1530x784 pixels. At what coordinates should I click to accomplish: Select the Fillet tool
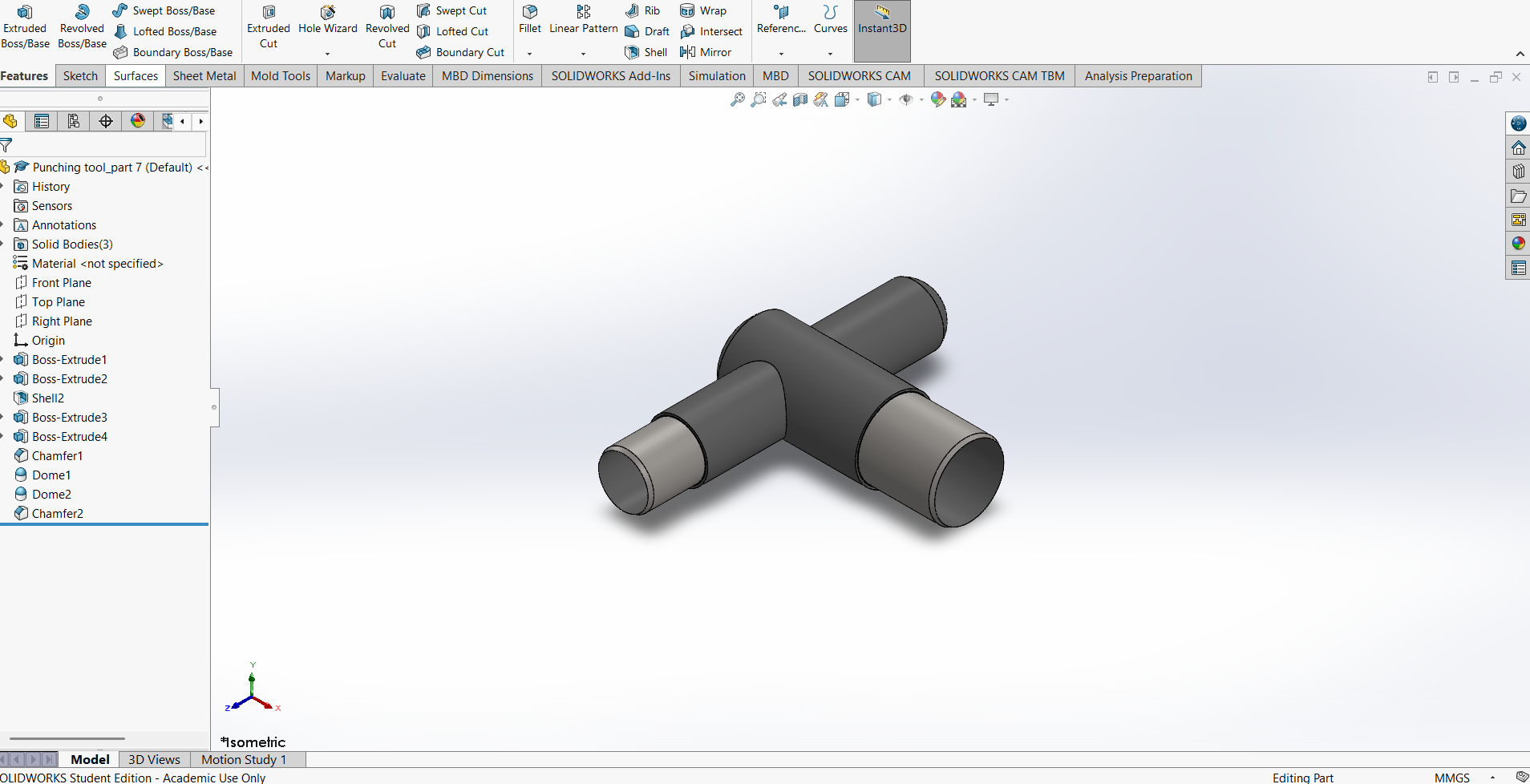pyautogui.click(x=529, y=20)
